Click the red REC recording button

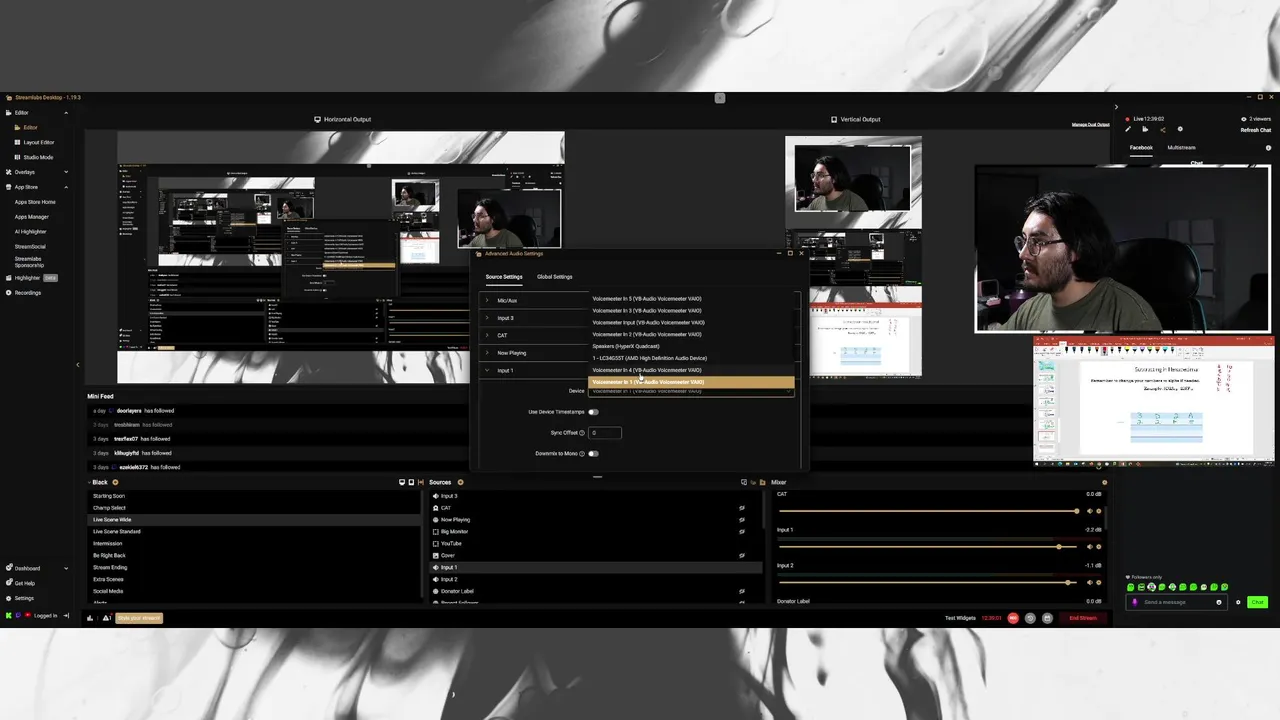tap(1013, 618)
